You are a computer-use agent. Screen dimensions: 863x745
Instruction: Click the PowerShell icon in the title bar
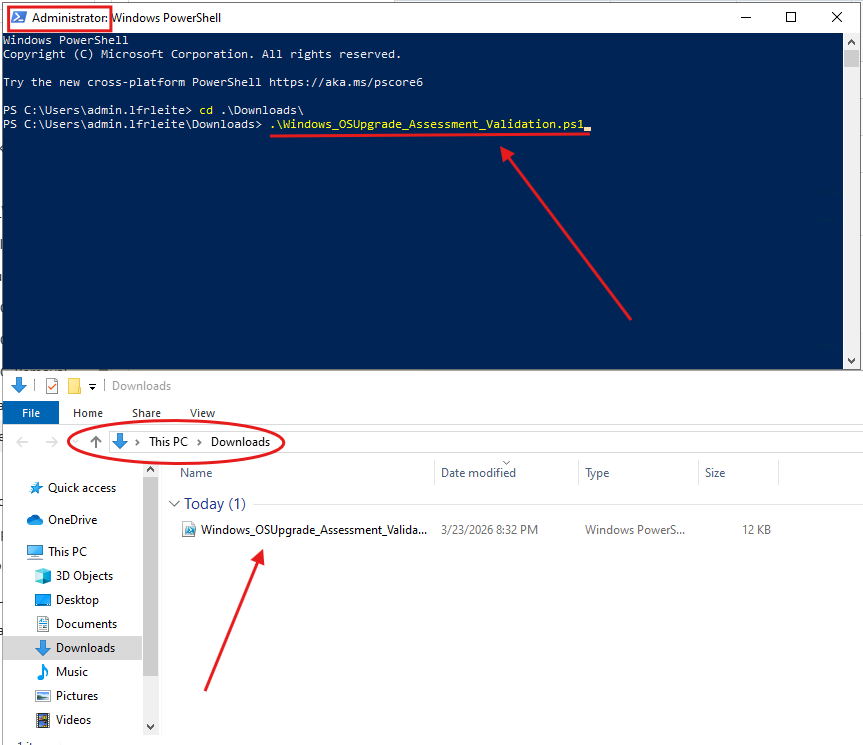pos(18,17)
